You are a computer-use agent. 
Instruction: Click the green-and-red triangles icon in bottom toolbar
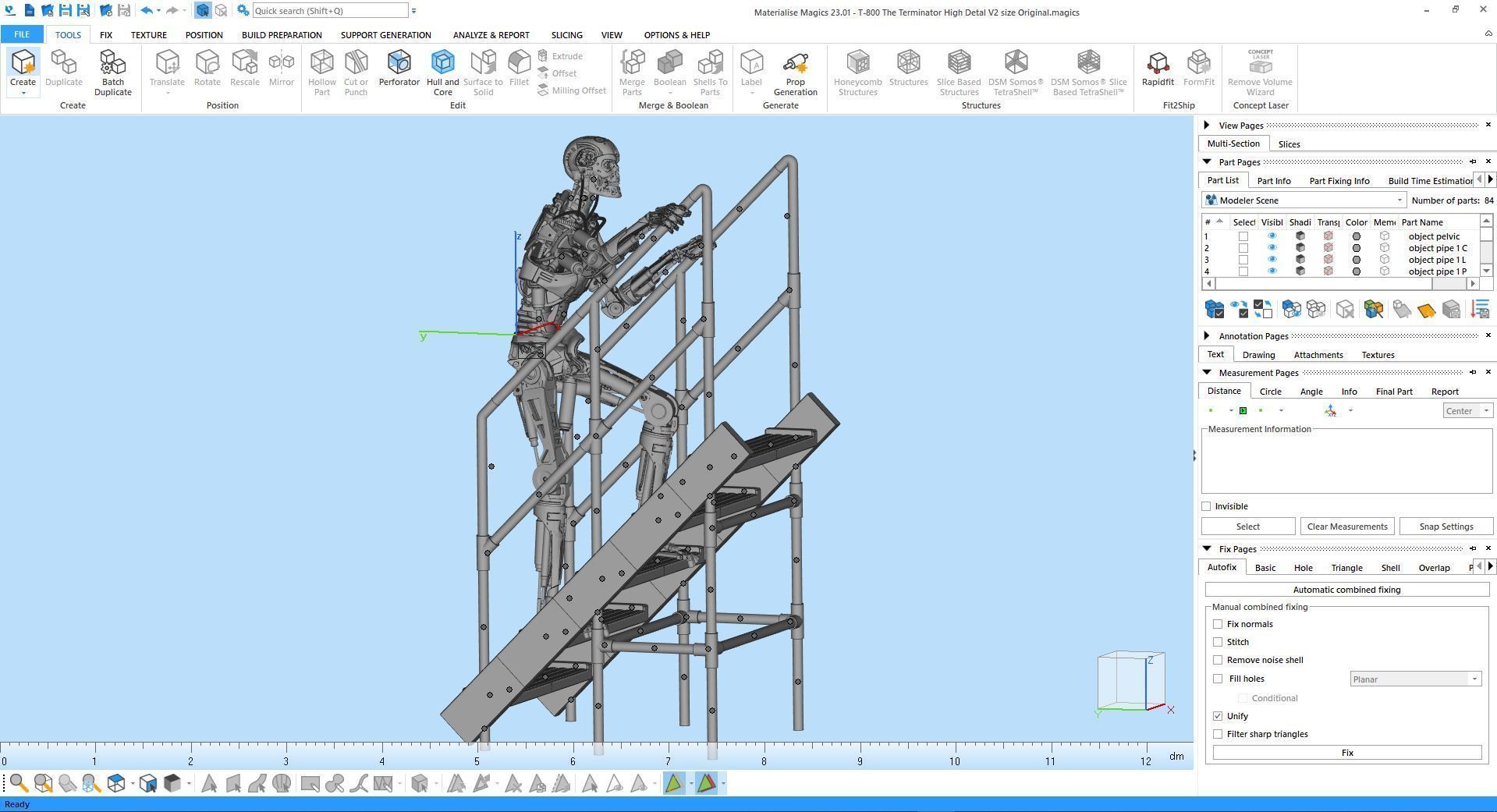pos(707,783)
